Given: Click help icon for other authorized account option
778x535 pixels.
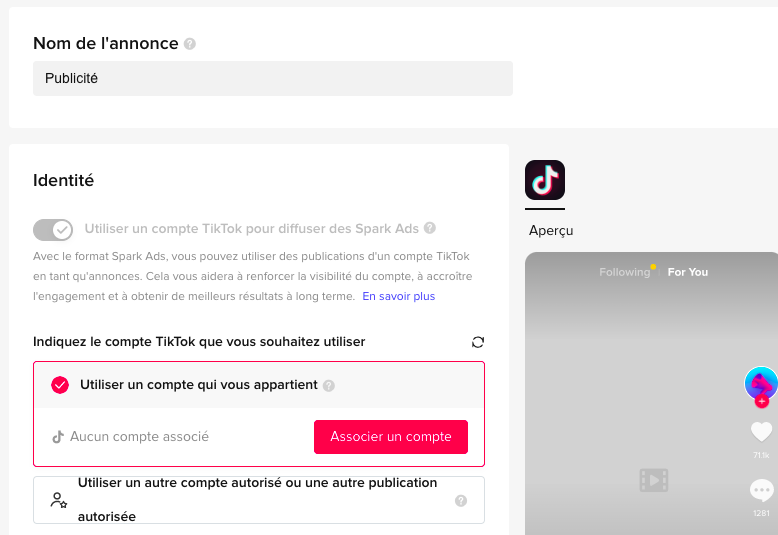Looking at the screenshot, I should coord(461,501).
